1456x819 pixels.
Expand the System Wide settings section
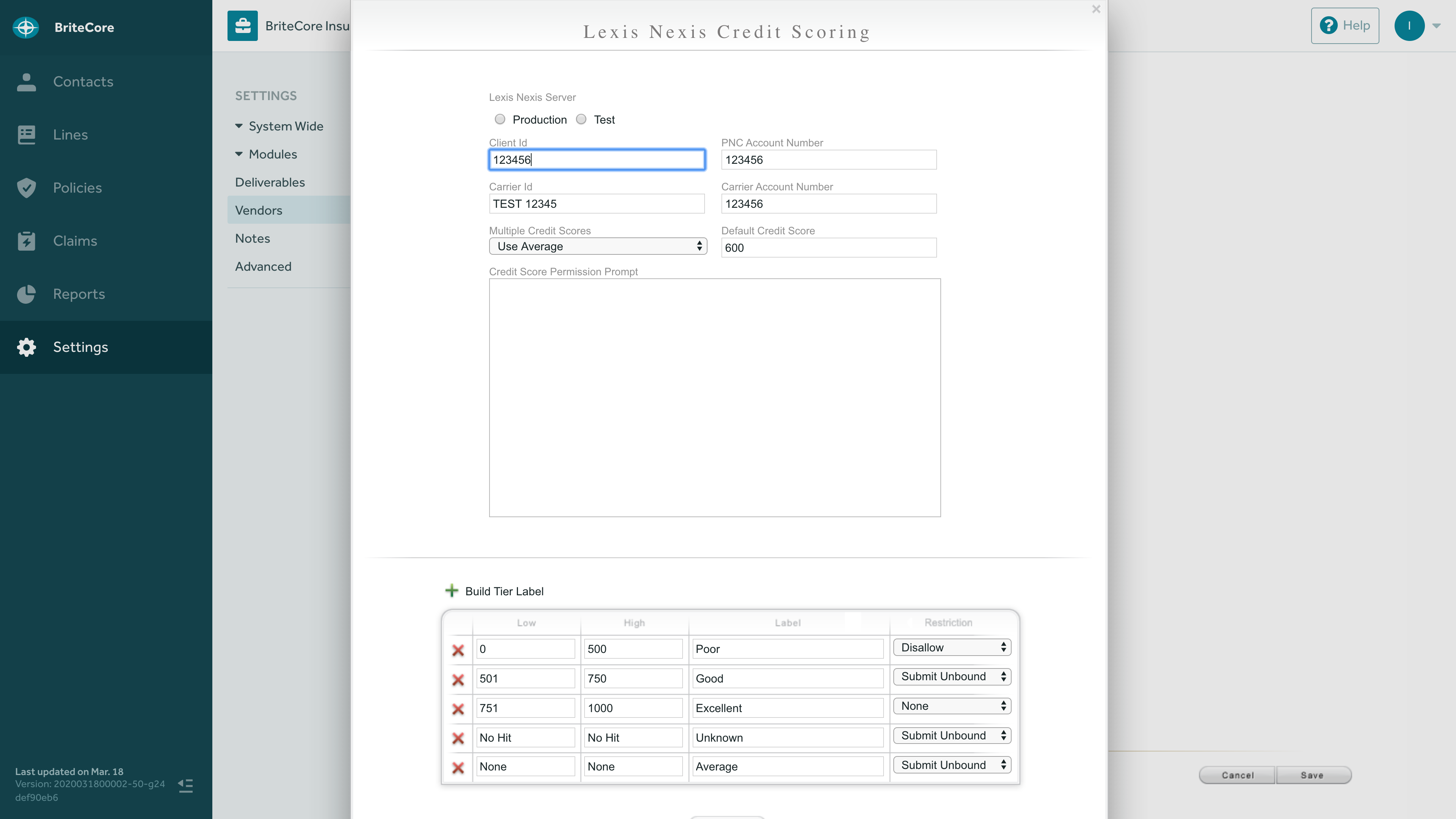pos(279,126)
